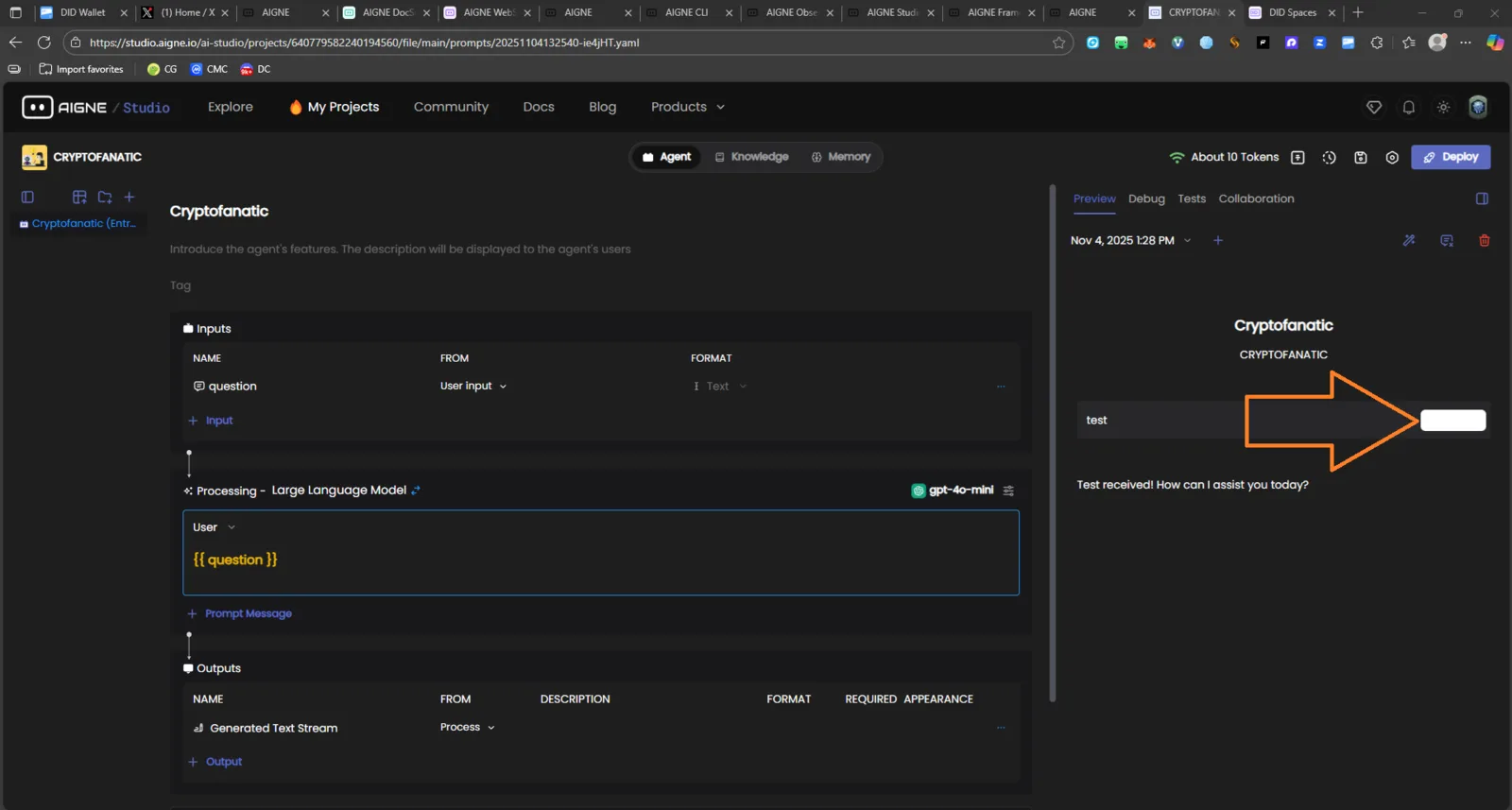Open more options for the question input row
This screenshot has width=1512, height=810.
point(1001,387)
